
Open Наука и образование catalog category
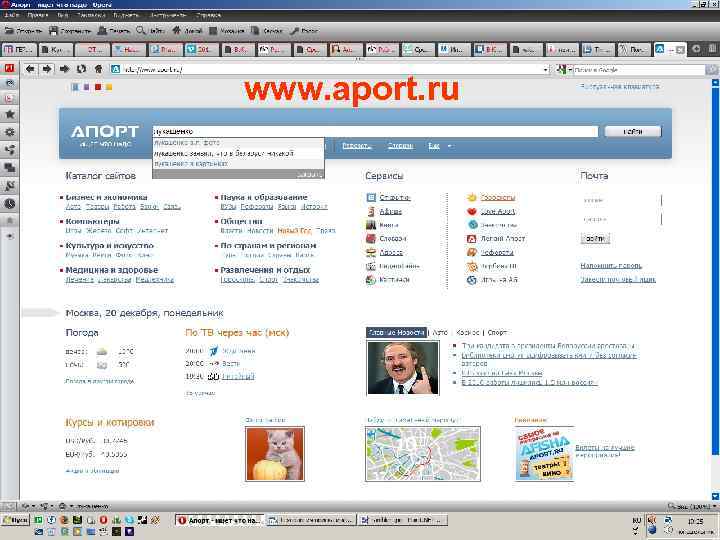tap(264, 197)
